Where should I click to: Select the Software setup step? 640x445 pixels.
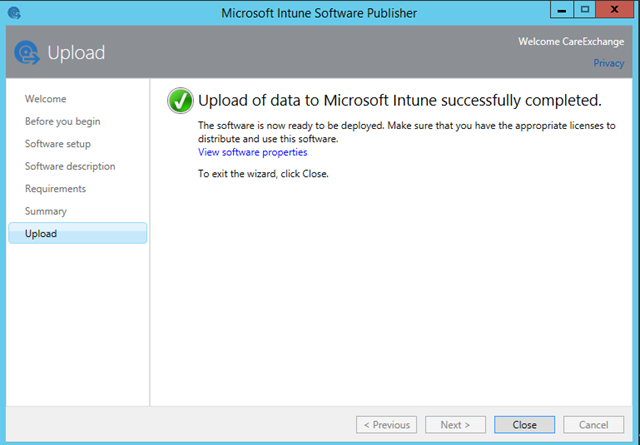click(58, 144)
